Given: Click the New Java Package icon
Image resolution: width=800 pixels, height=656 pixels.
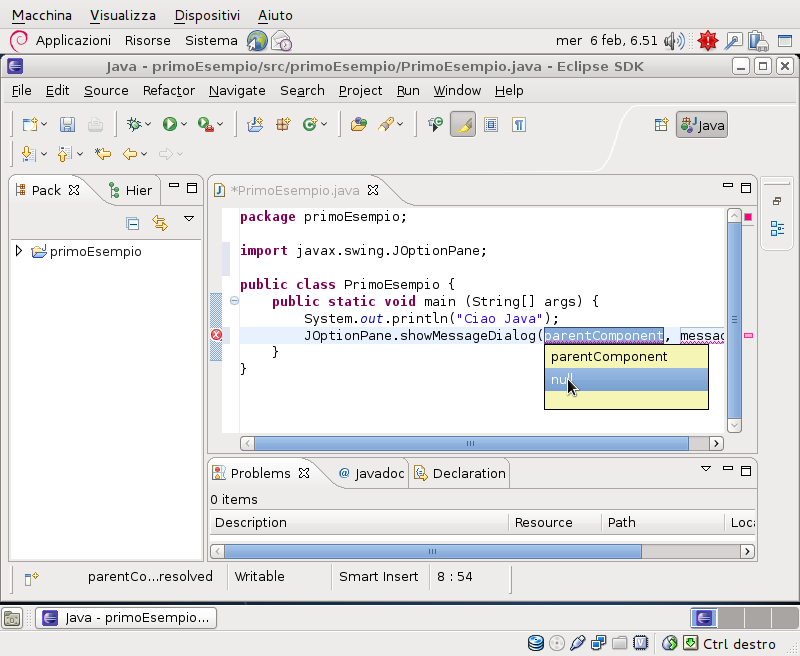Looking at the screenshot, I should pyautogui.click(x=283, y=124).
